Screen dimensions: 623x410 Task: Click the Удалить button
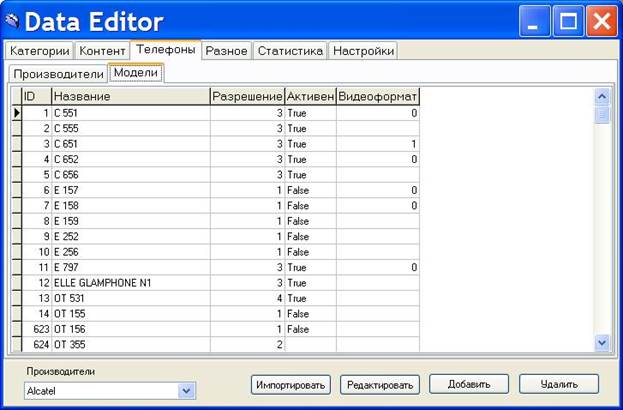559,384
